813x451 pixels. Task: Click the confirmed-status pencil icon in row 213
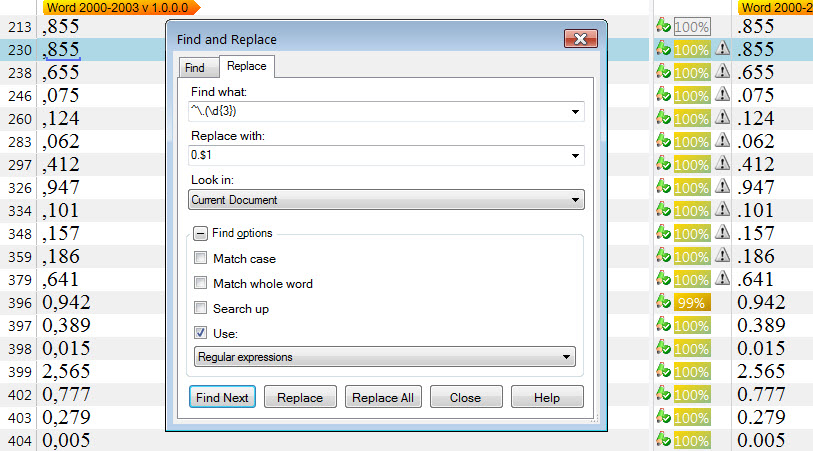[x=662, y=25]
